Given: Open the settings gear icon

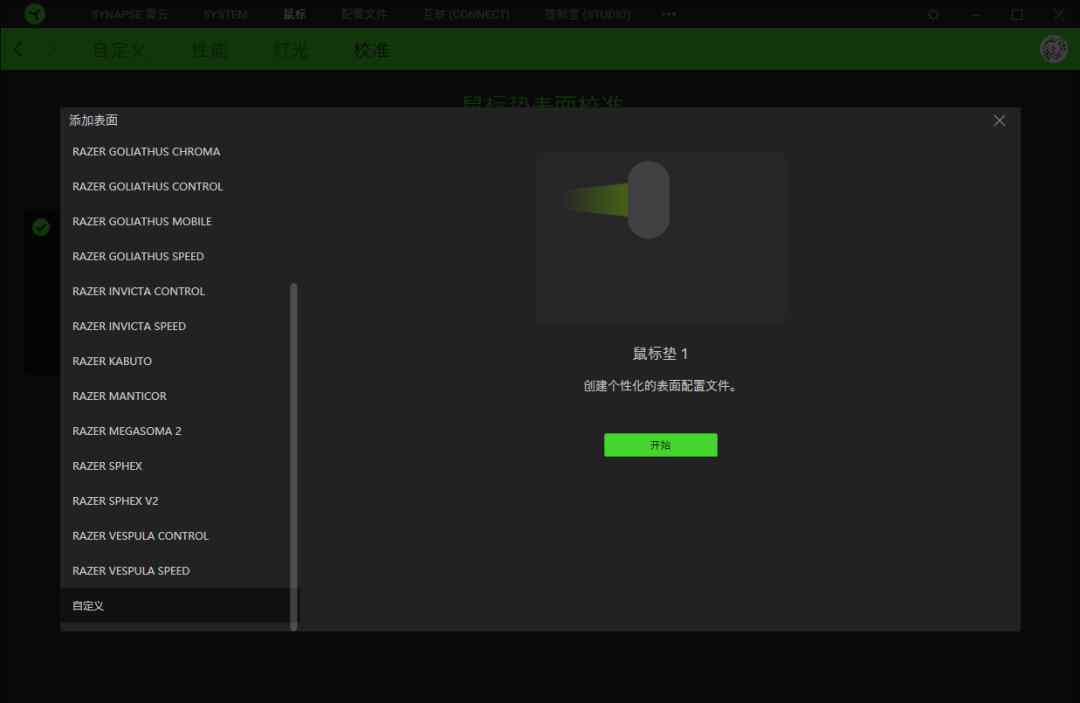Looking at the screenshot, I should point(933,14).
